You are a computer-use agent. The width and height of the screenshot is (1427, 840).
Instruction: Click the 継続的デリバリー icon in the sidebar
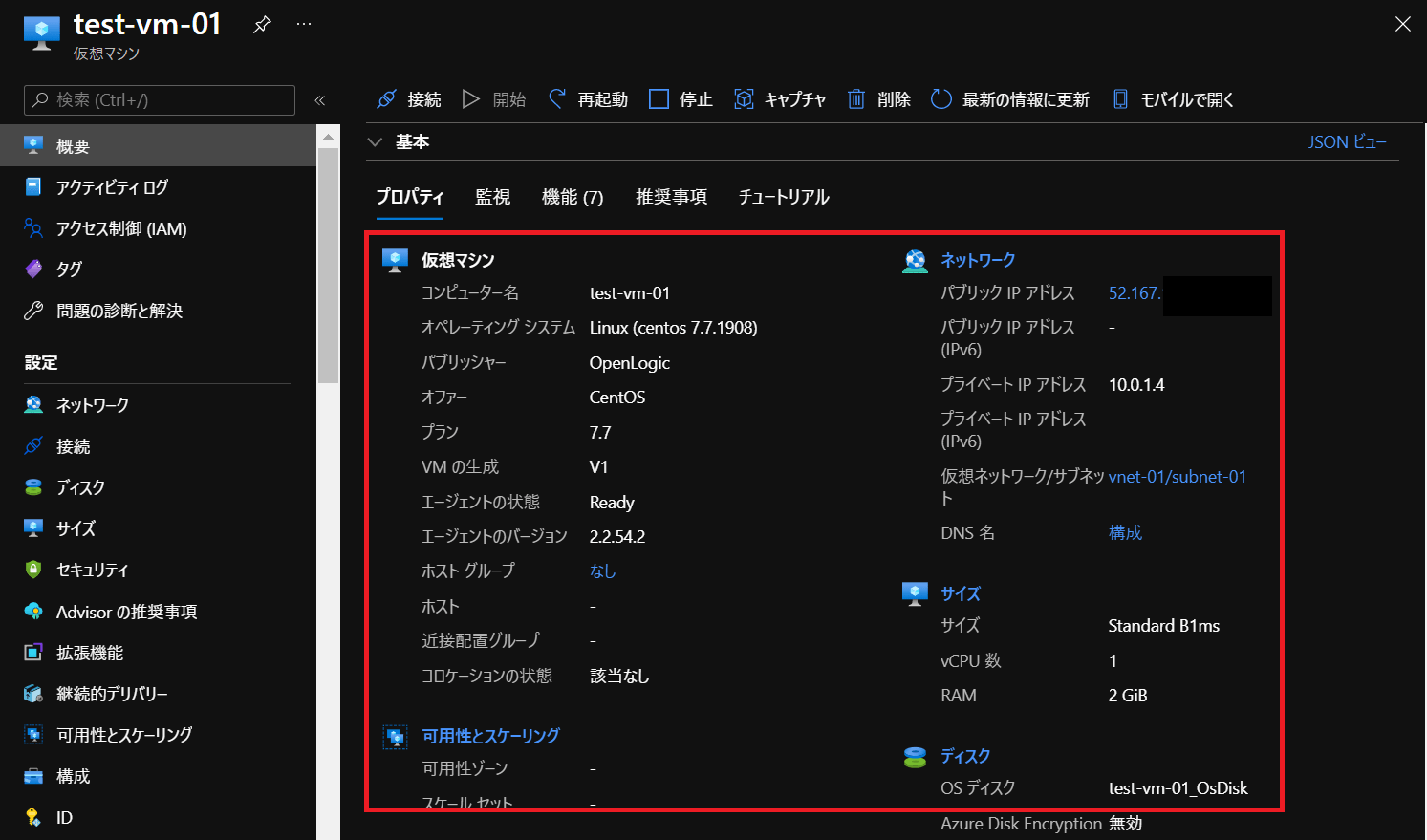(33, 694)
